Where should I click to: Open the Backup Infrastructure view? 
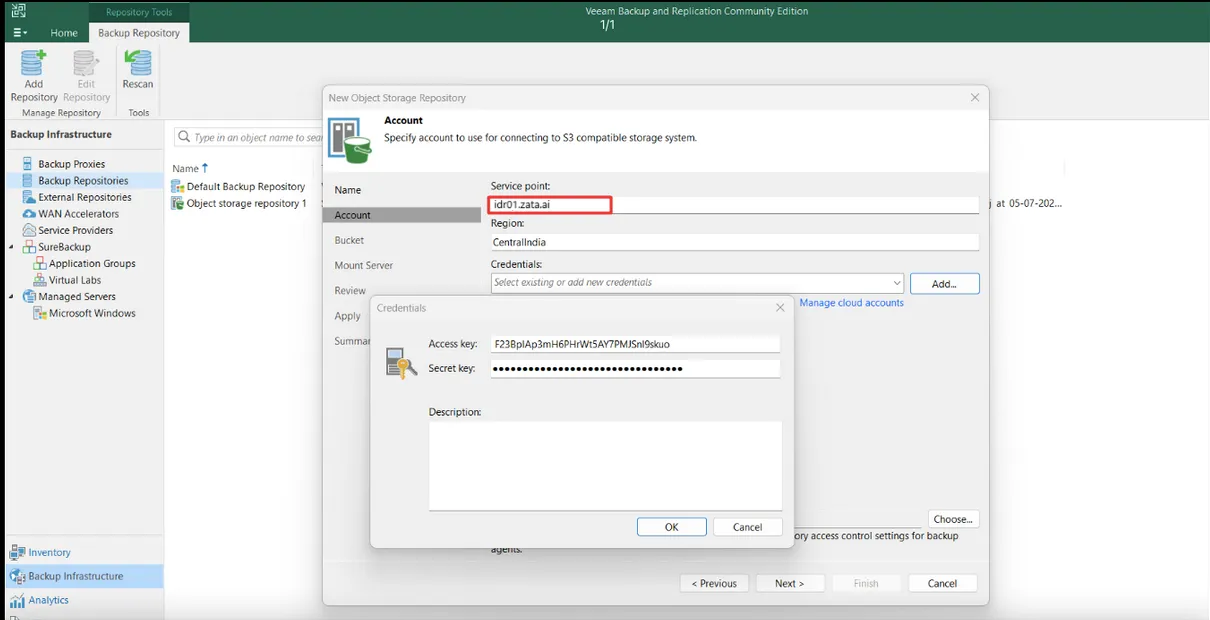tap(84, 576)
